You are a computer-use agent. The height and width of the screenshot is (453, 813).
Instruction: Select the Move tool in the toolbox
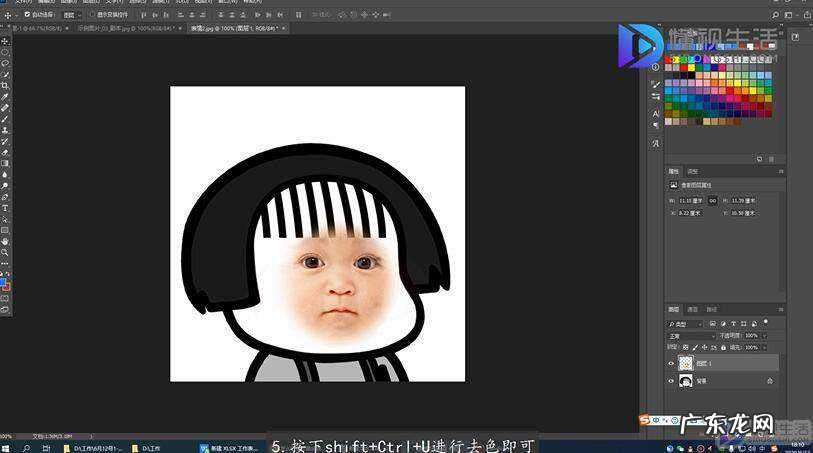(x=5, y=41)
